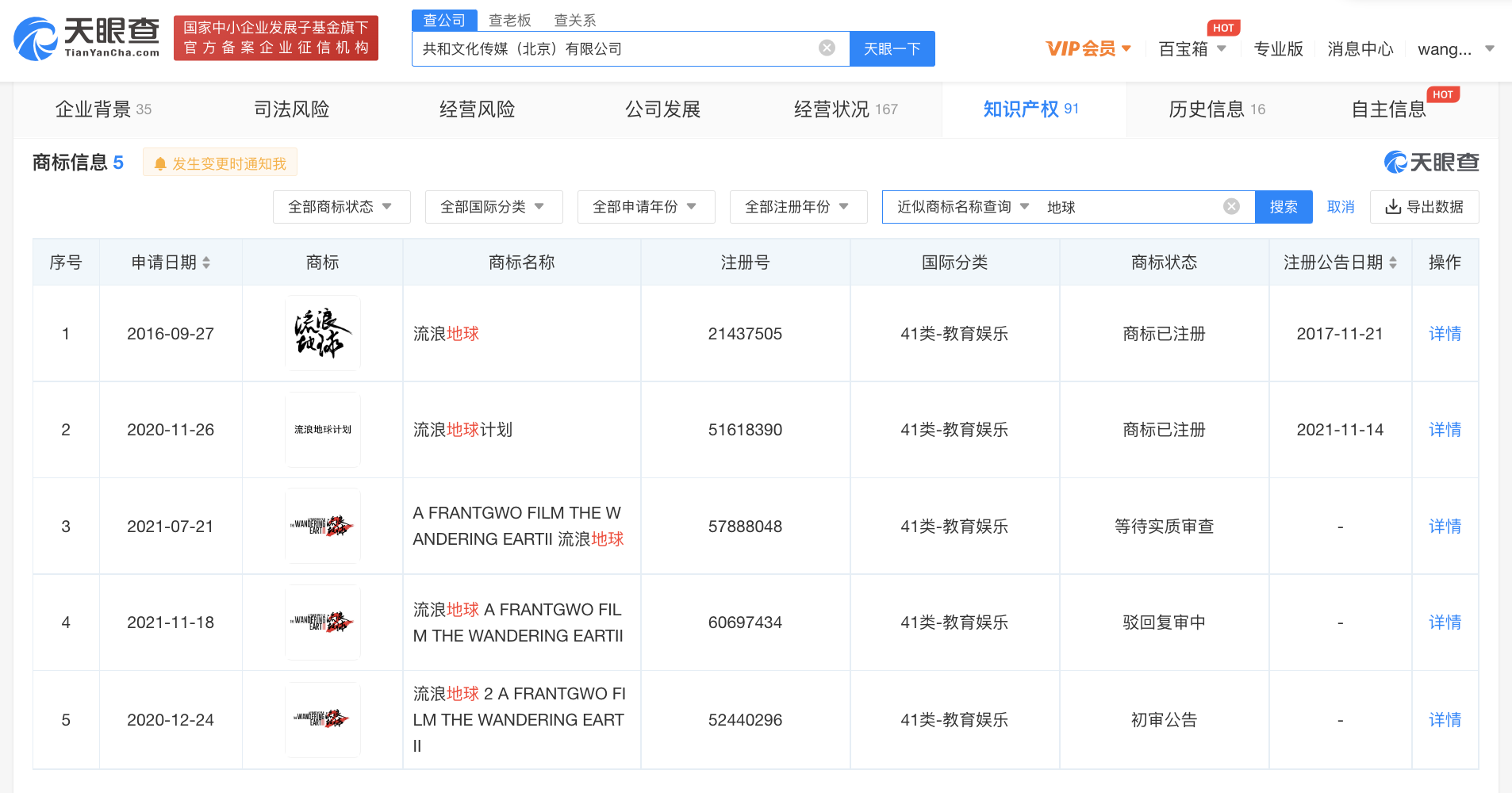1512x793 pixels.
Task: Click the 天眼一下 search button
Action: coord(892,49)
